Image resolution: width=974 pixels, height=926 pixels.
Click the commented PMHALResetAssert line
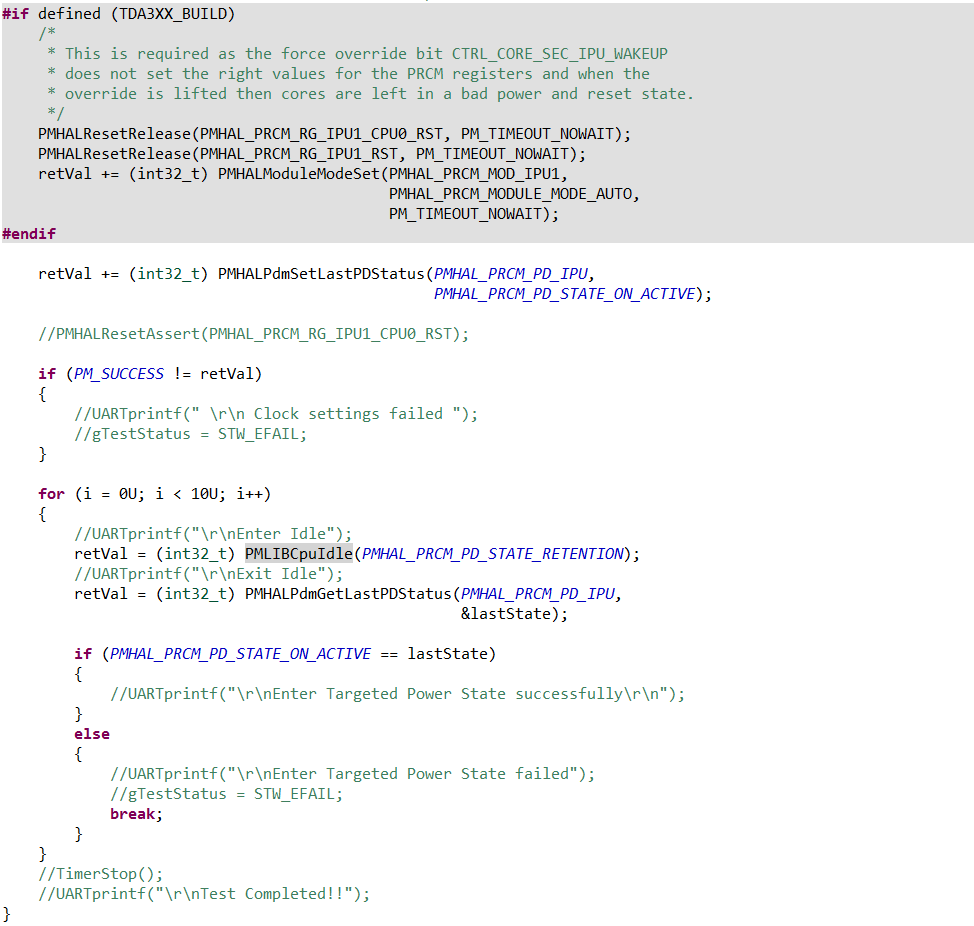coord(253,334)
